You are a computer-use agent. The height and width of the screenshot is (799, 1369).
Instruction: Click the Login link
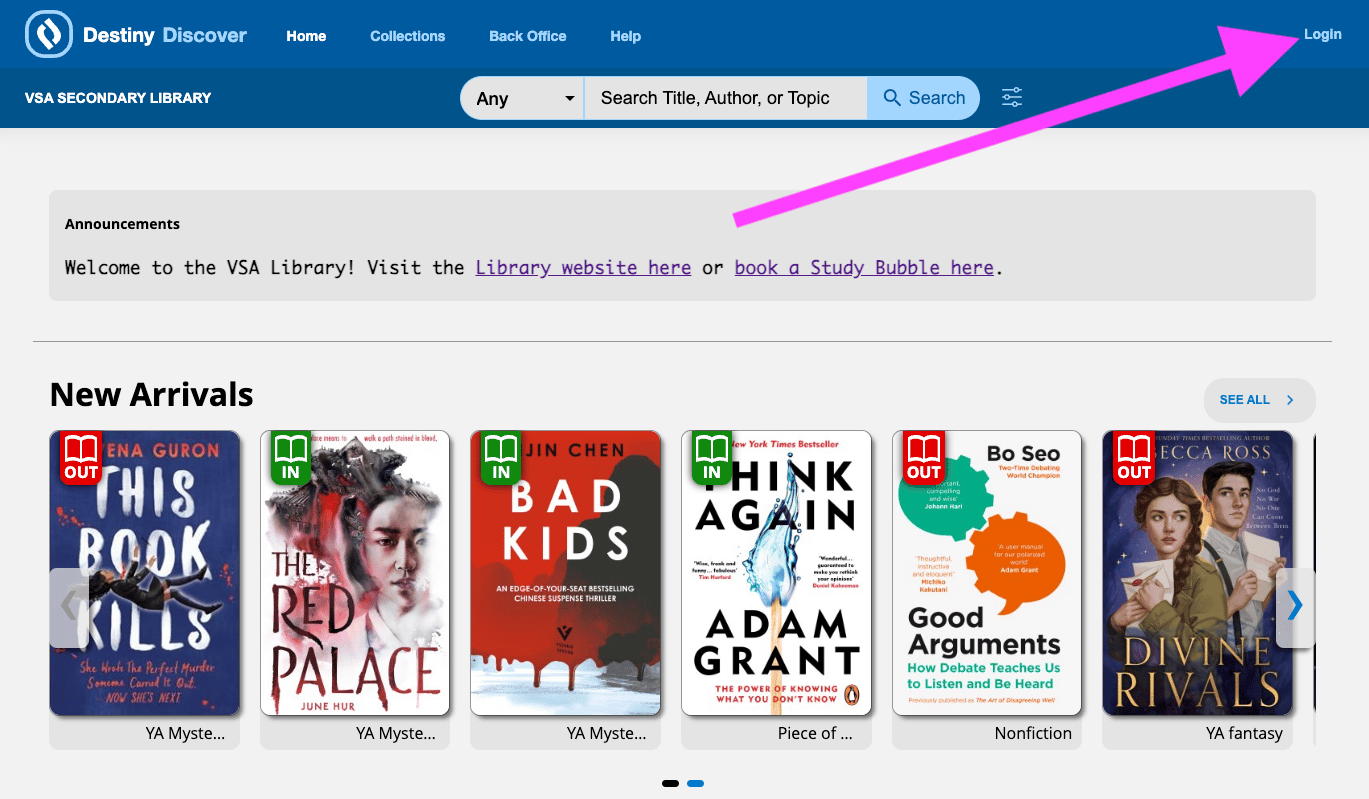(1322, 34)
